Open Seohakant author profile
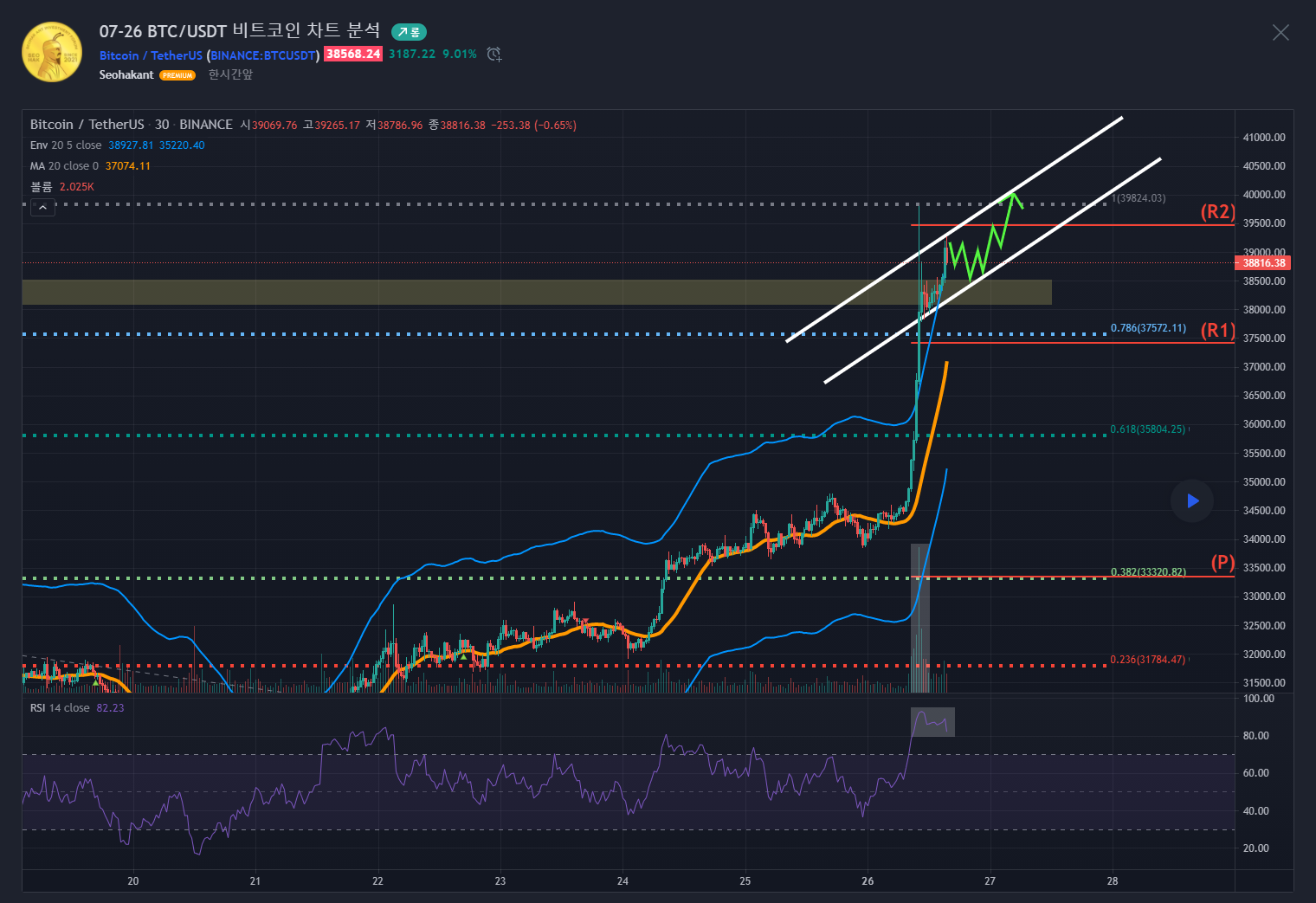 pyautogui.click(x=126, y=75)
